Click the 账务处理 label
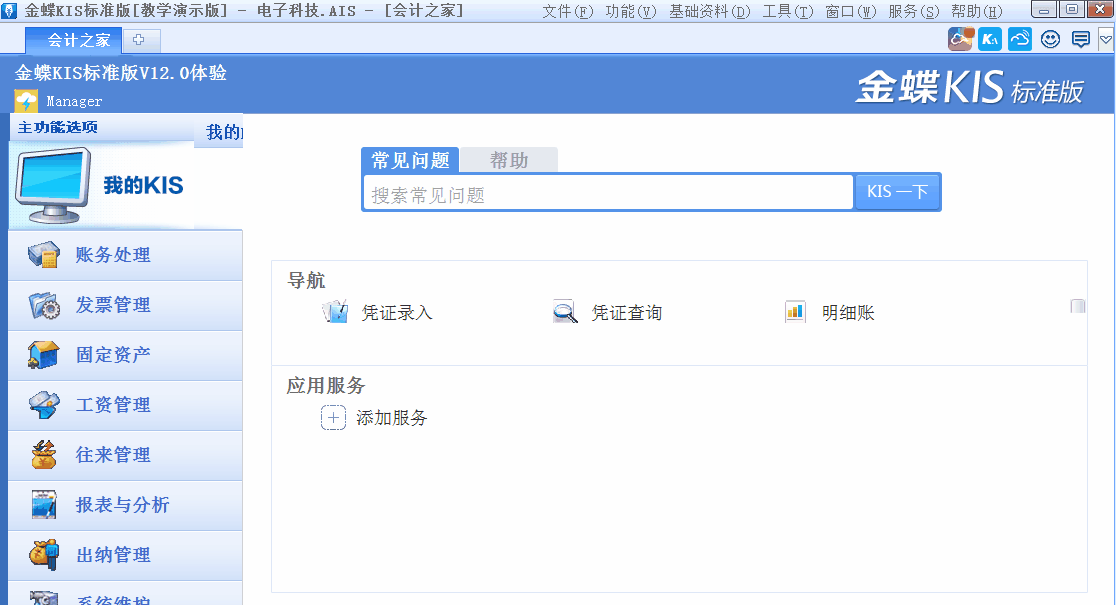The width and height of the screenshot is (1116, 605). click(113, 255)
